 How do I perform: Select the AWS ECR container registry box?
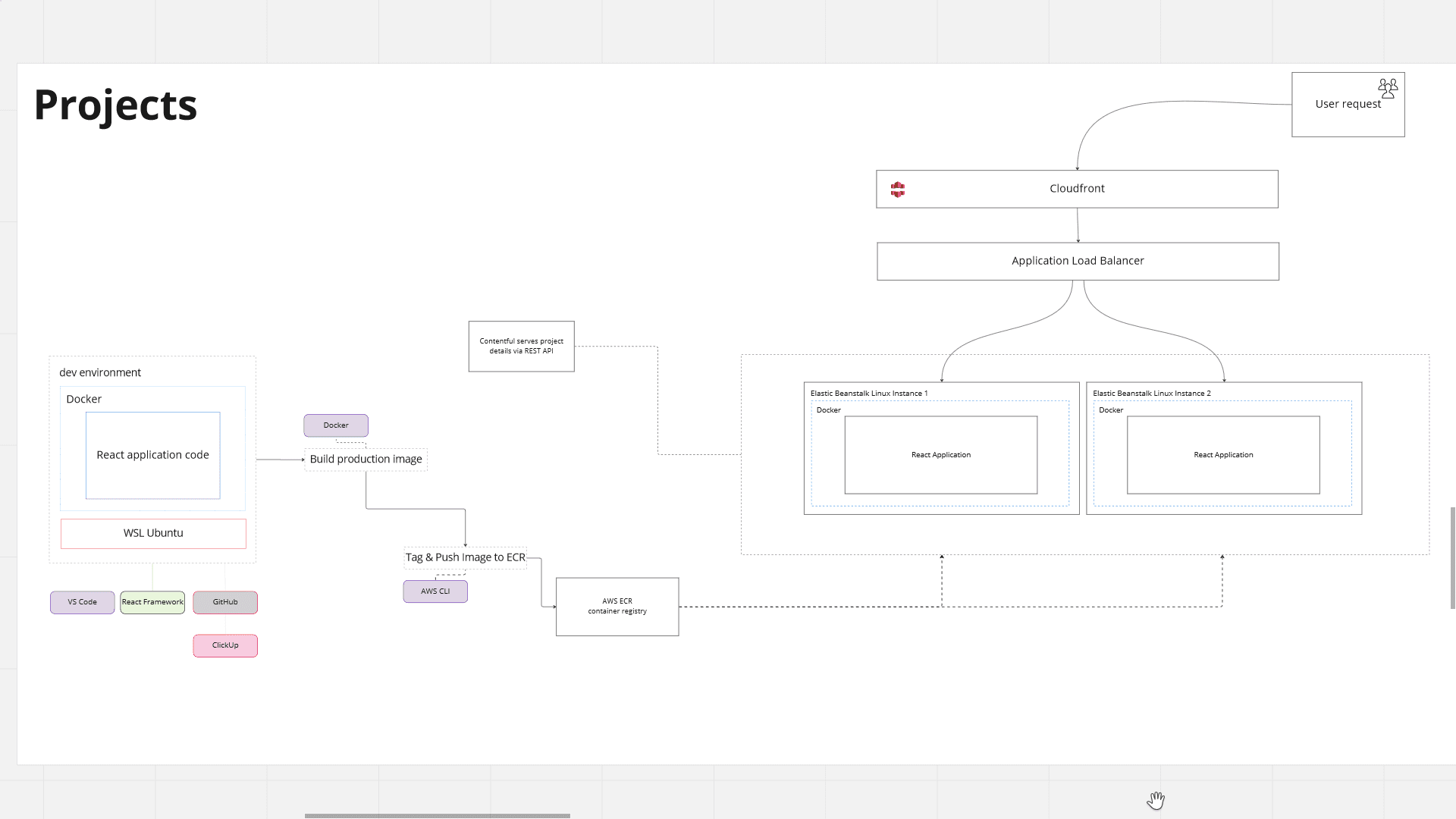tap(617, 607)
